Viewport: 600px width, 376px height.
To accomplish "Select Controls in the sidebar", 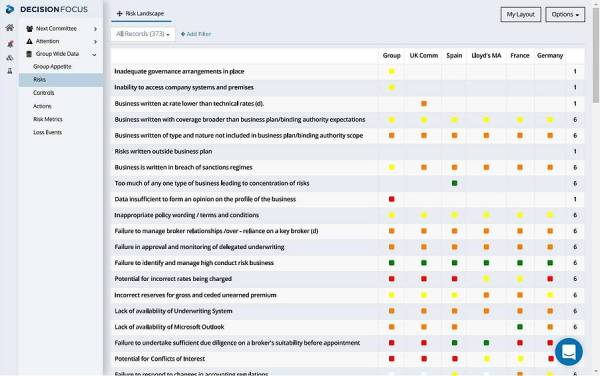I will tap(44, 93).
